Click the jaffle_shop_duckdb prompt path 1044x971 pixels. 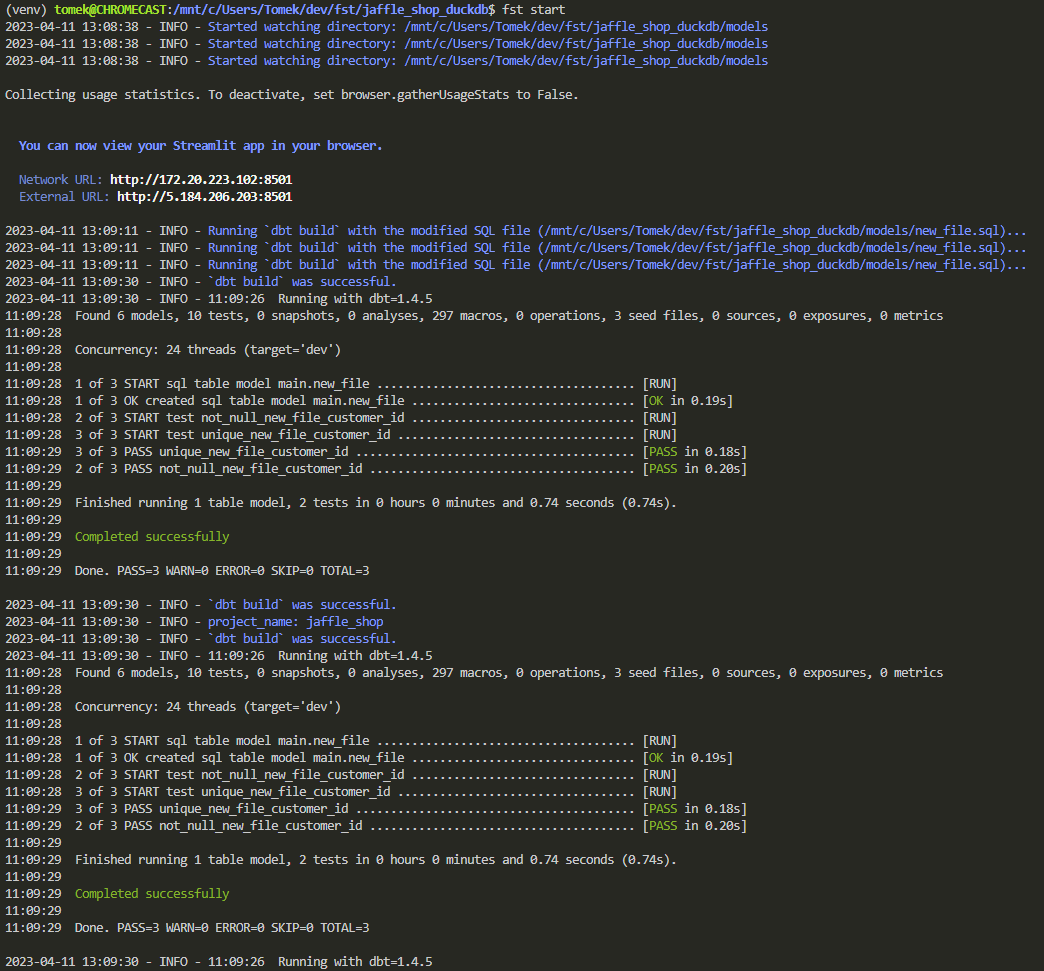[x=334, y=10]
